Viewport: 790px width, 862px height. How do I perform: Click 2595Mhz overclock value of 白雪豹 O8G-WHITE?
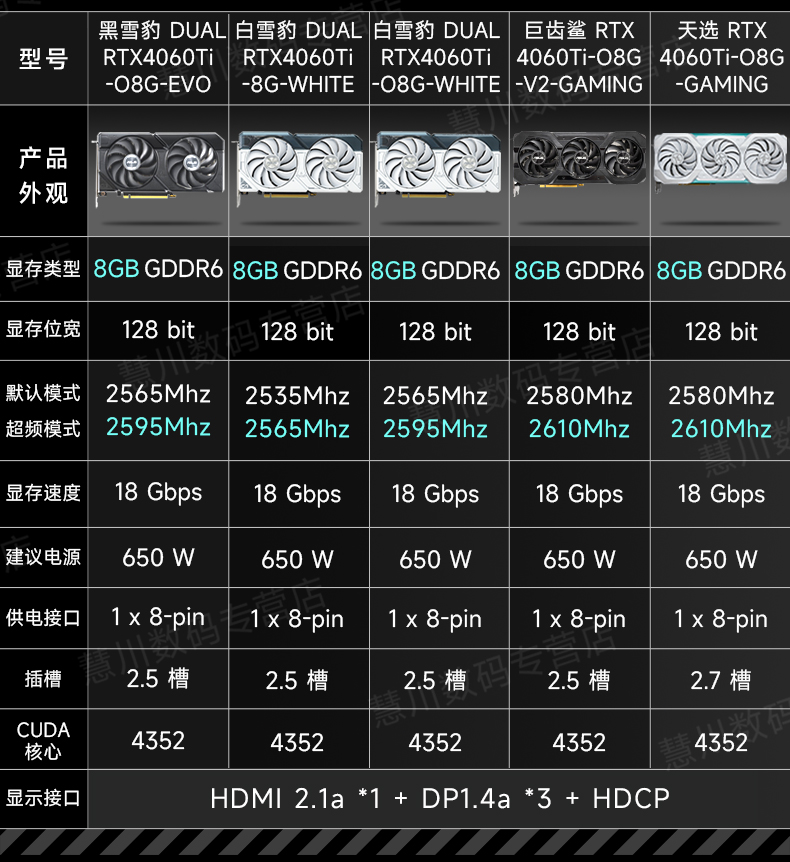435,429
